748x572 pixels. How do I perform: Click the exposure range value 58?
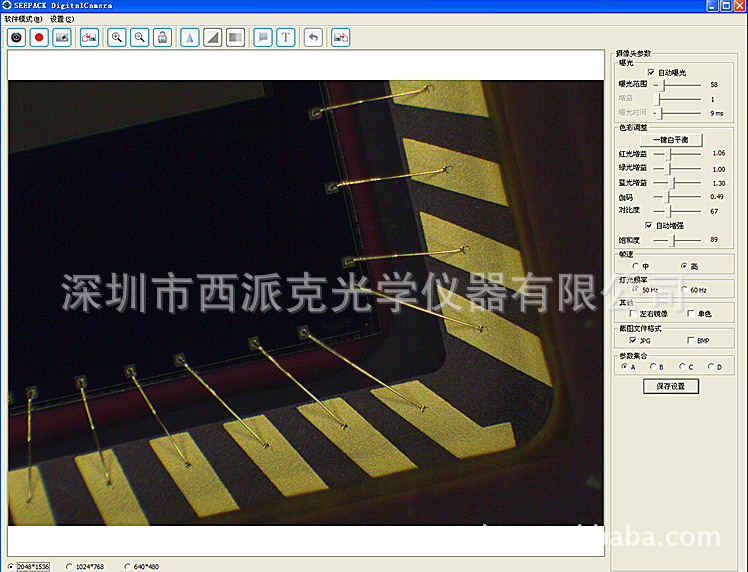pos(714,84)
